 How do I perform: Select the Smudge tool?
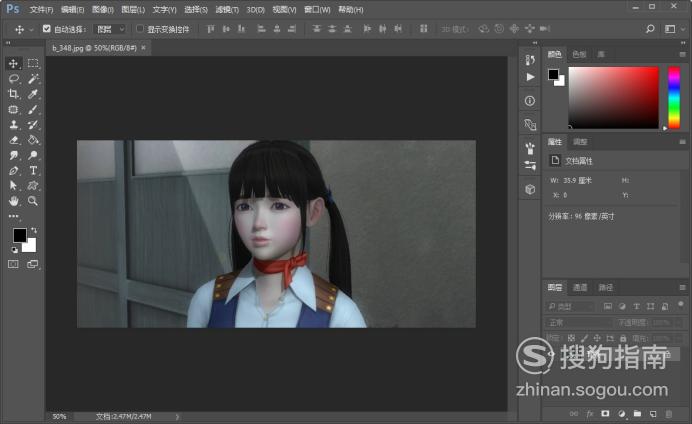coord(13,155)
